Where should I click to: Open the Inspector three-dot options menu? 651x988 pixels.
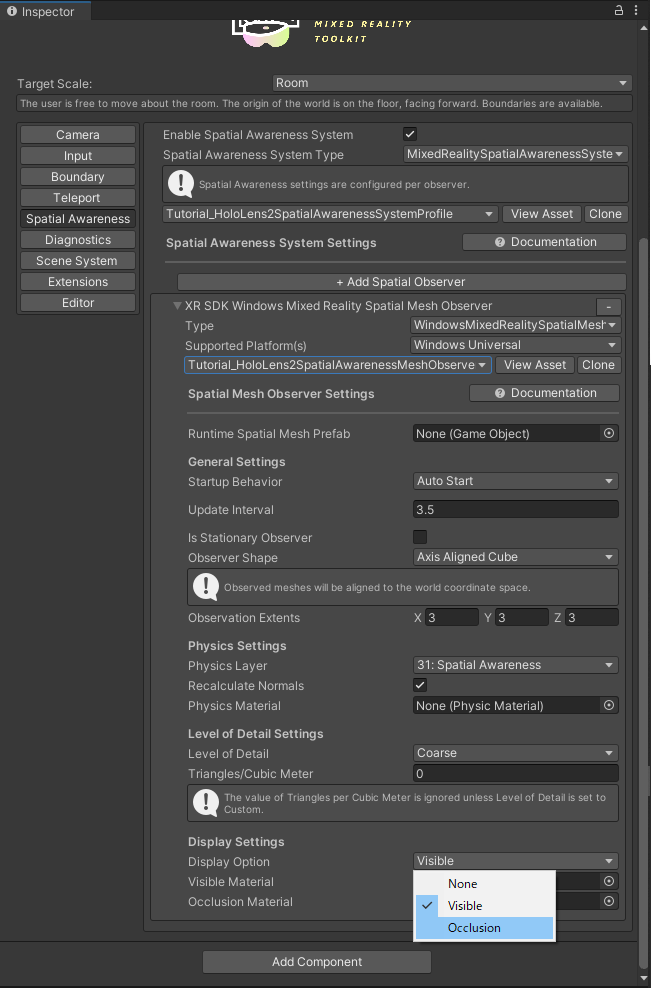(x=636, y=10)
